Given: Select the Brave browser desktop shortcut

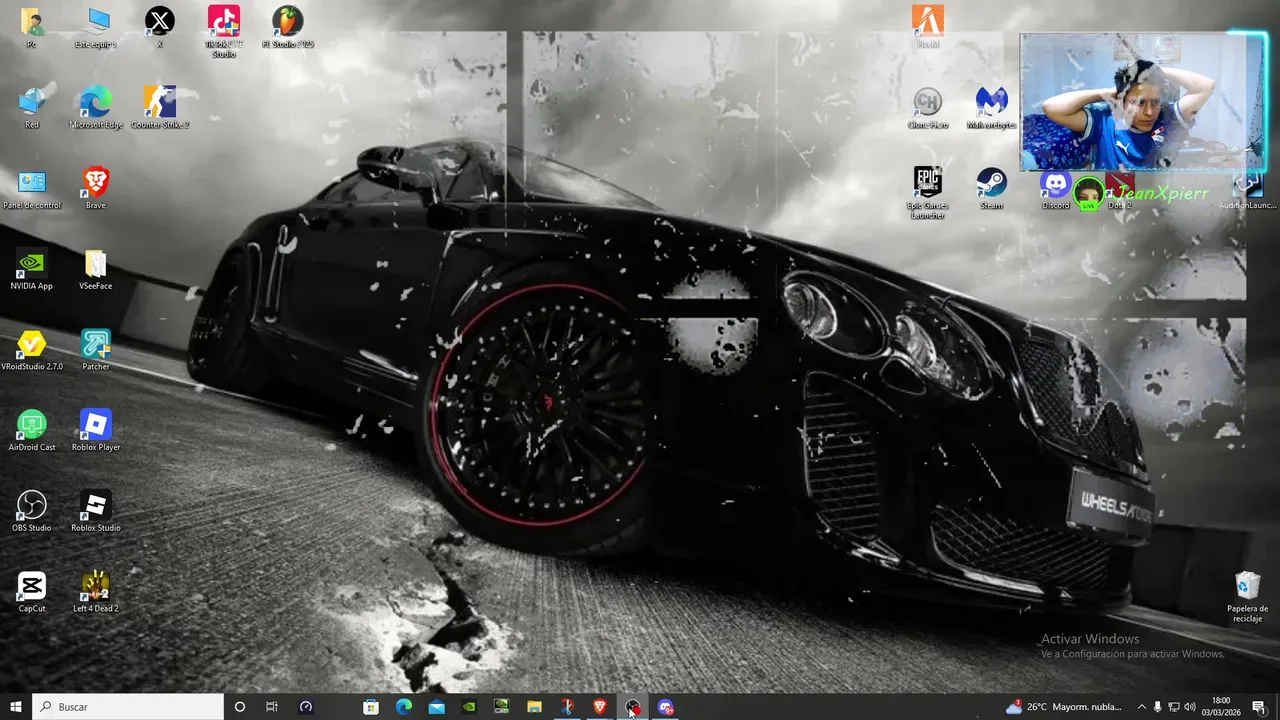Looking at the screenshot, I should point(96,188).
